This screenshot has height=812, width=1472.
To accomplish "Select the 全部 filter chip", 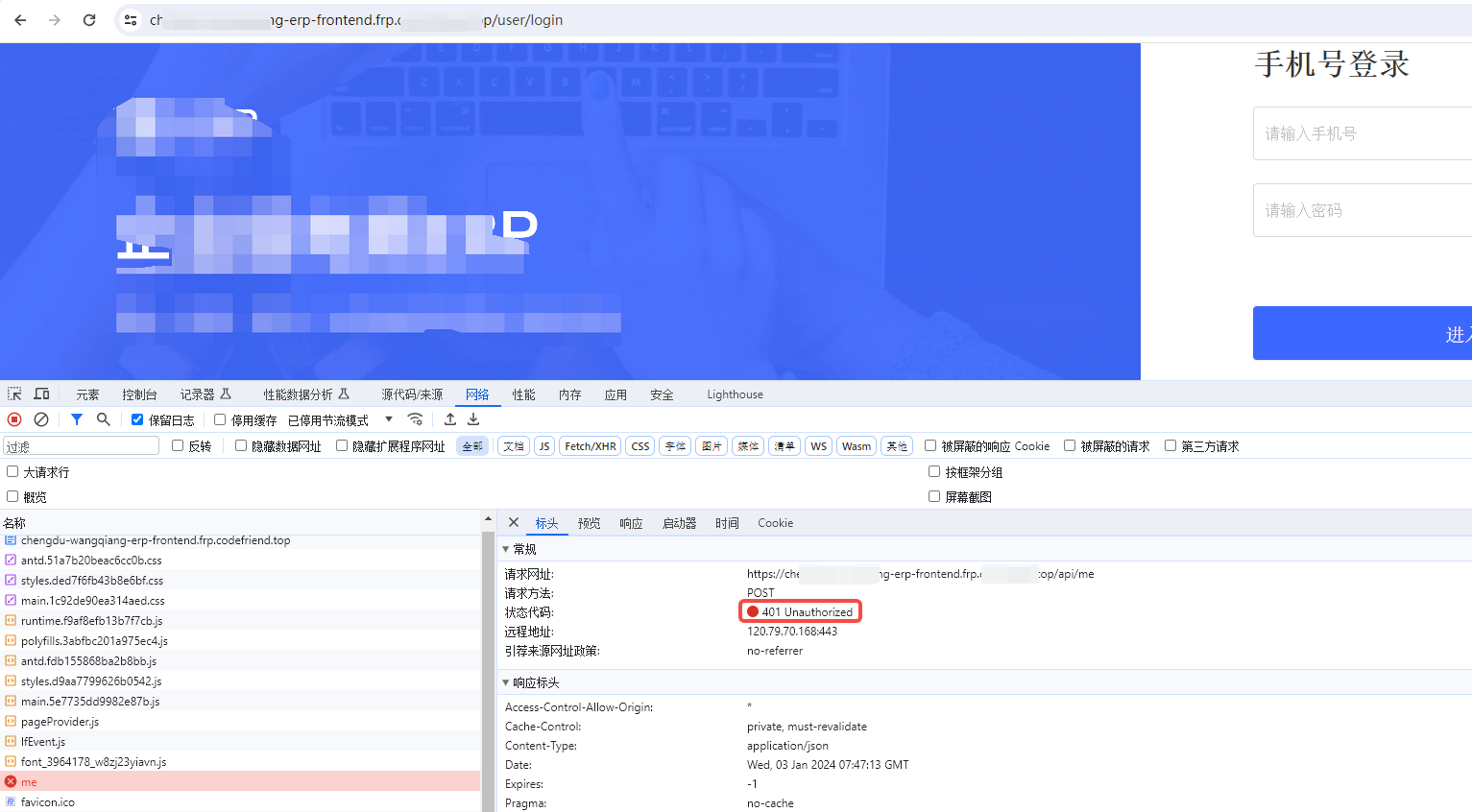I will tap(472, 446).
